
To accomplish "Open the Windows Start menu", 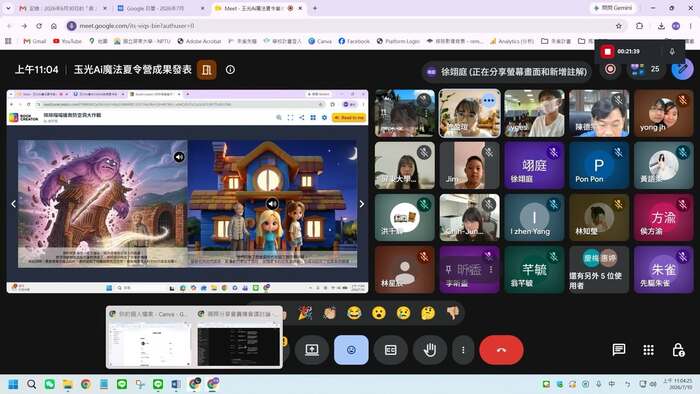I will point(13,384).
